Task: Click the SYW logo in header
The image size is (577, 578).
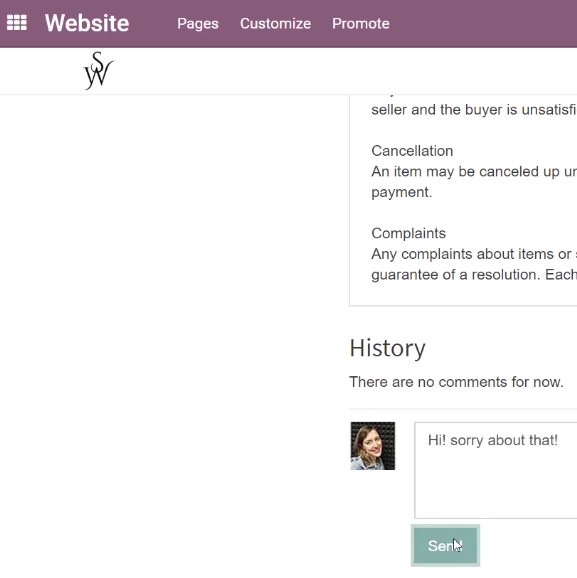Action: click(x=98, y=71)
